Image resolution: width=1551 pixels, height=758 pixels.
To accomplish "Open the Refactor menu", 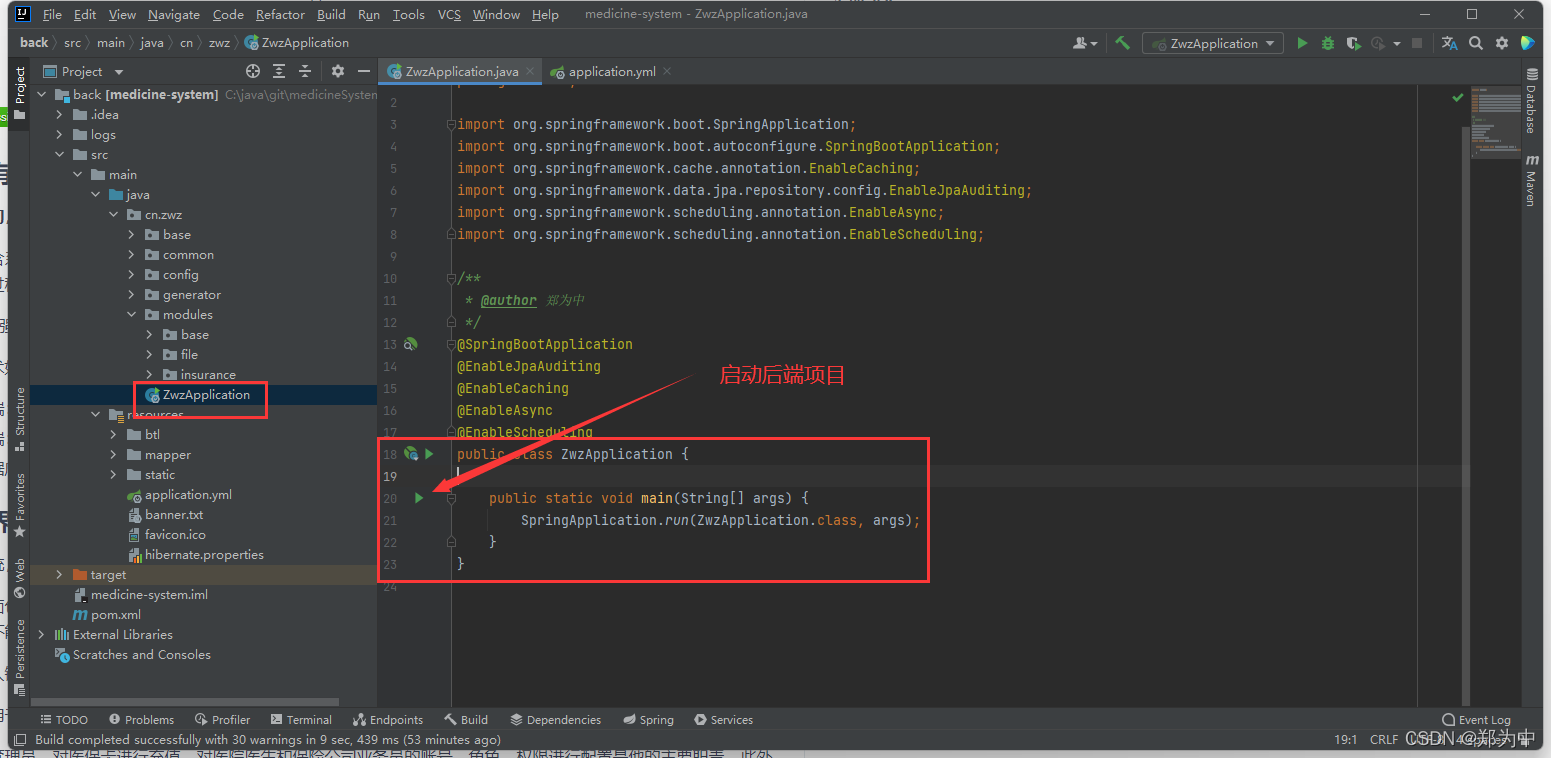I will [280, 15].
